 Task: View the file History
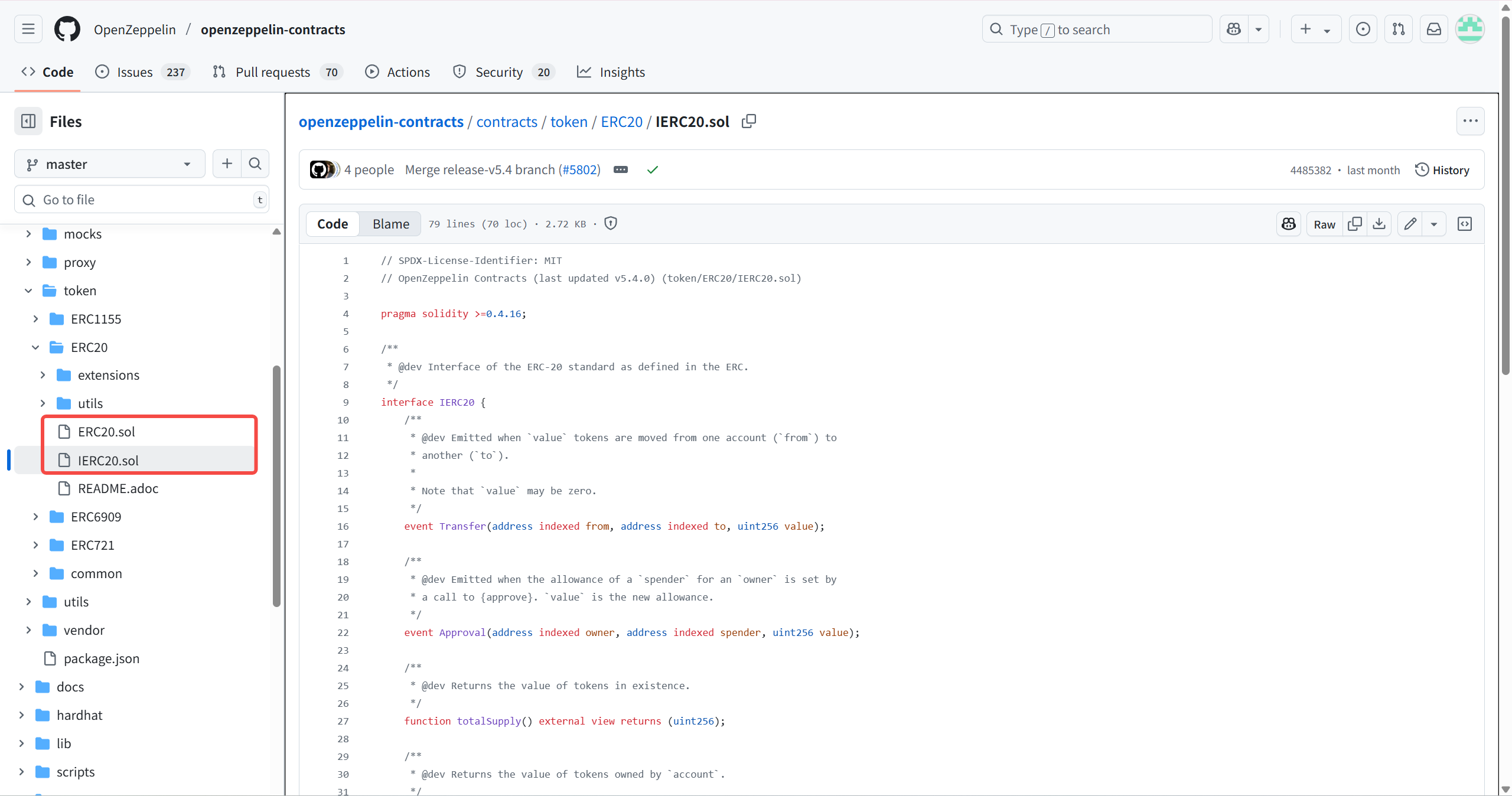1442,170
